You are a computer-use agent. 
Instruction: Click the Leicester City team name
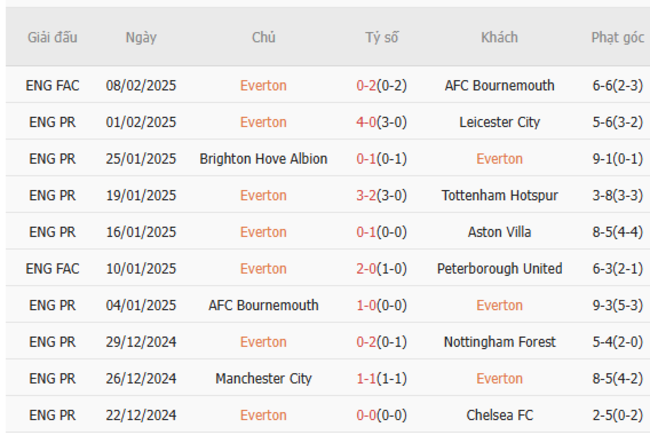click(499, 122)
